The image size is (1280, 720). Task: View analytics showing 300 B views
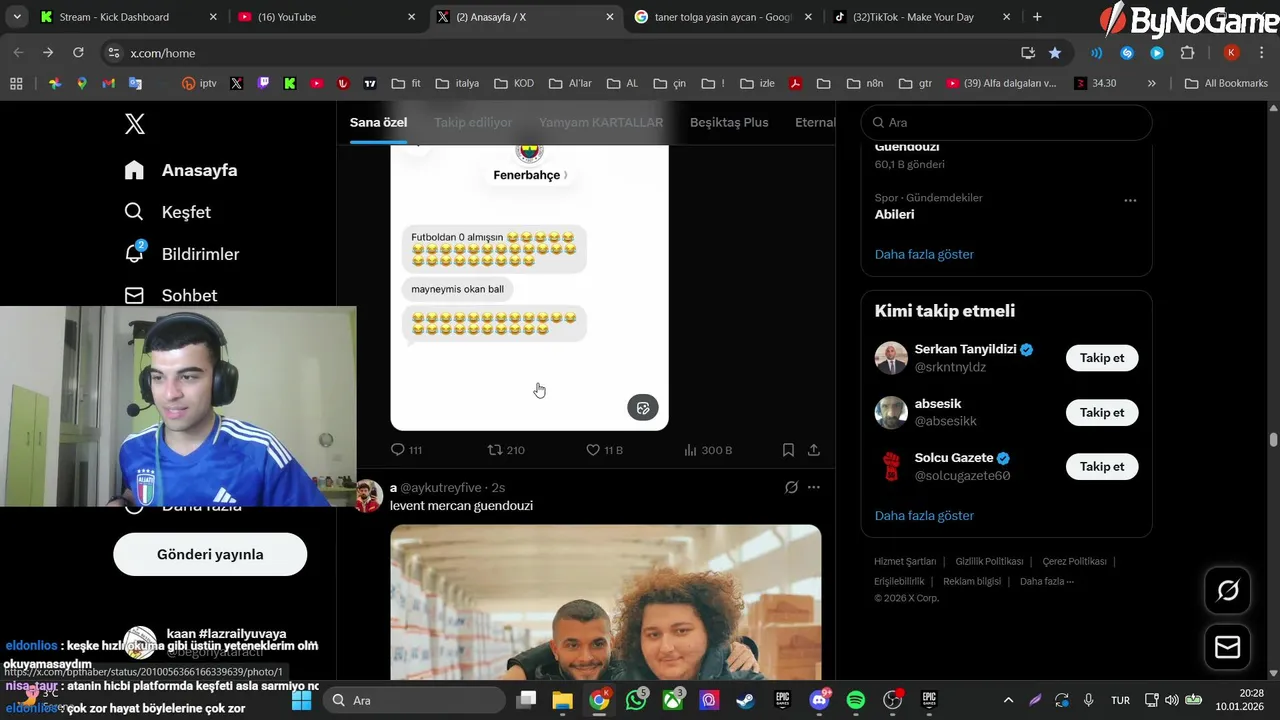click(708, 450)
